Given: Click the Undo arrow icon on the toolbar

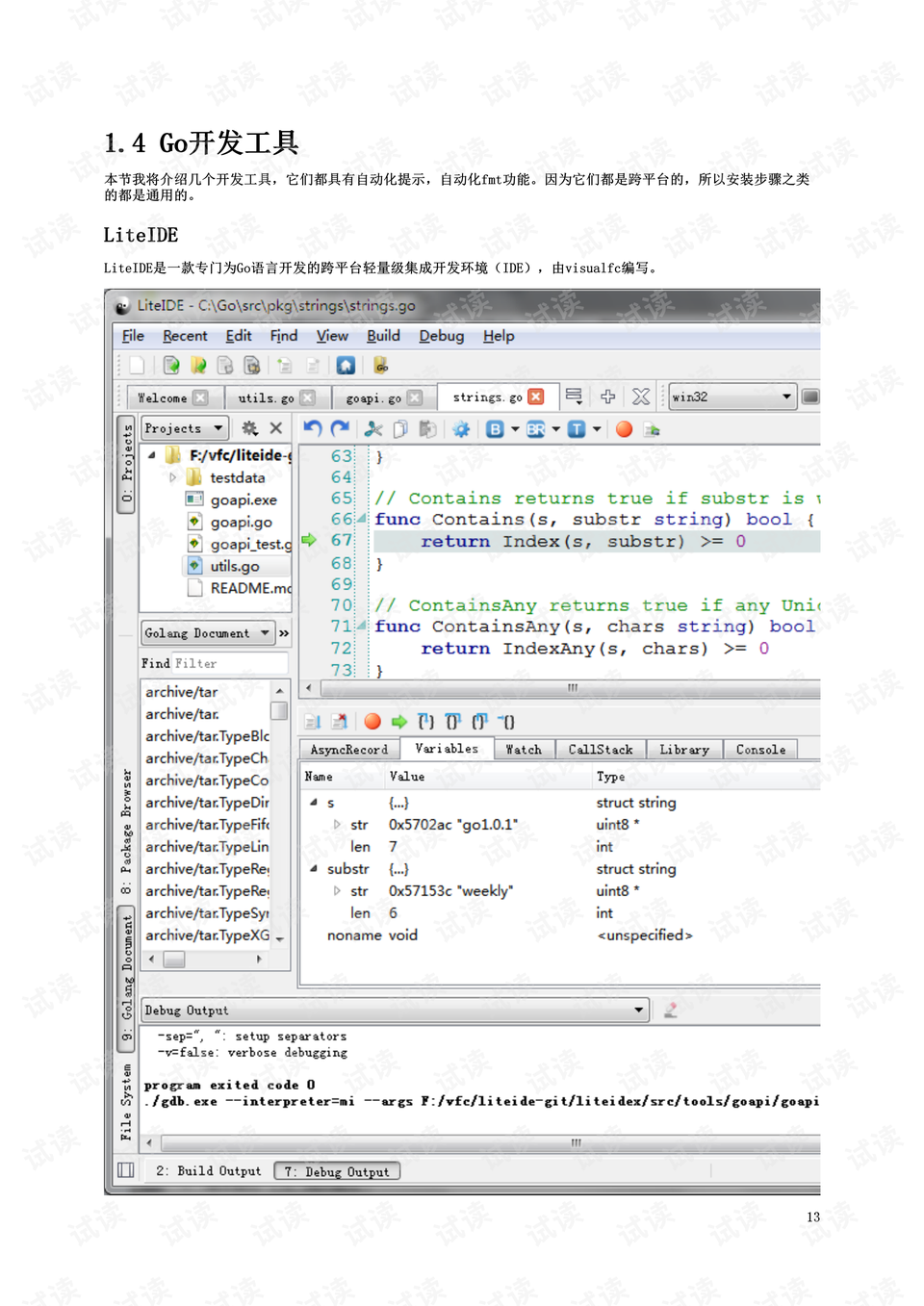Looking at the screenshot, I should 312,429.
